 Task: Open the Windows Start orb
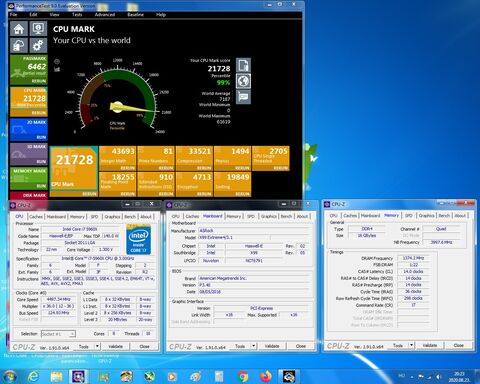(x=9, y=377)
